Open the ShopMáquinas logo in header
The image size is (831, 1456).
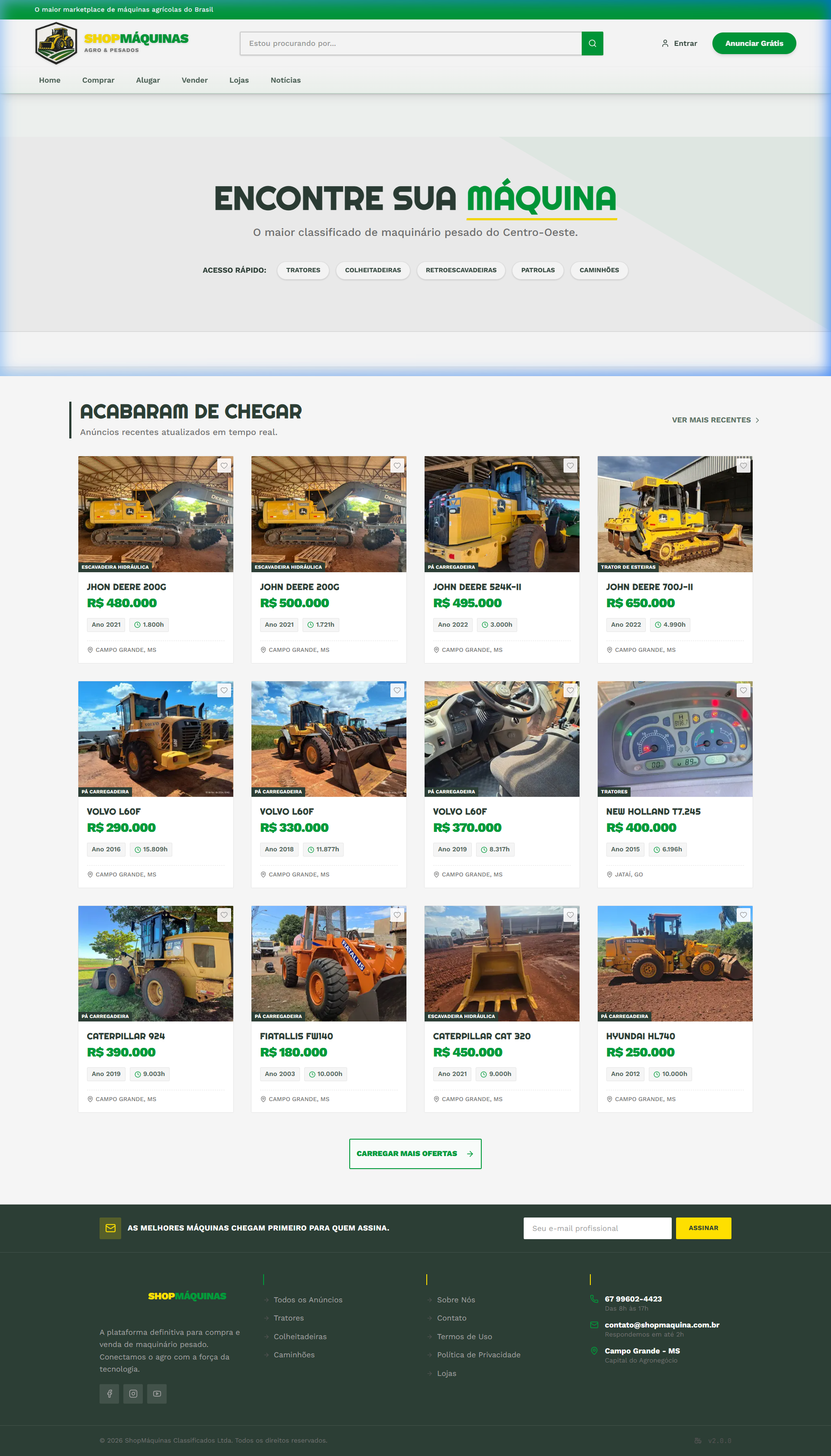pyautogui.click(x=112, y=43)
